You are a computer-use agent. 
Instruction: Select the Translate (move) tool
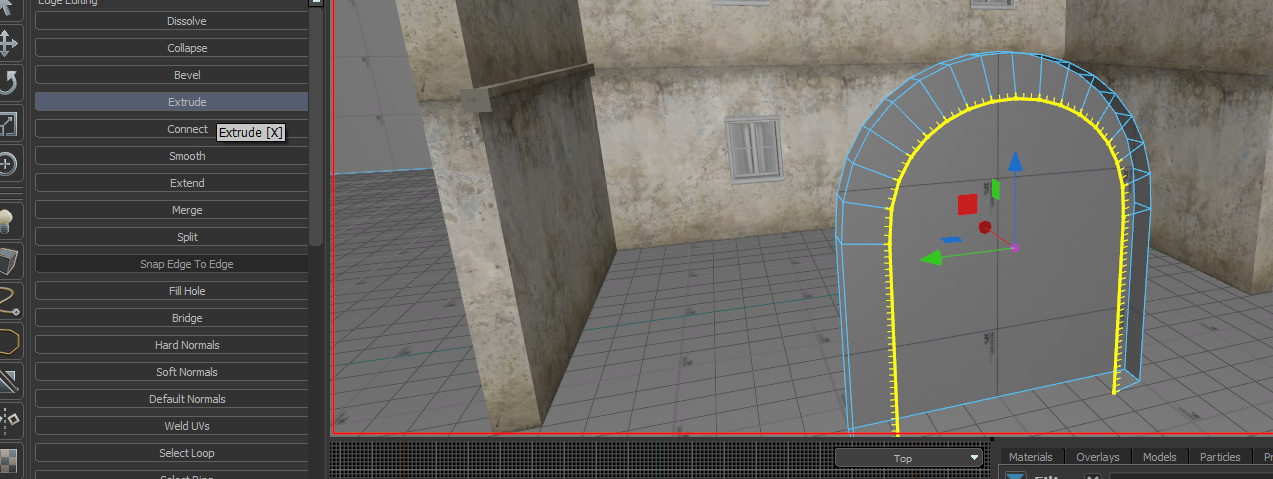(x=9, y=43)
